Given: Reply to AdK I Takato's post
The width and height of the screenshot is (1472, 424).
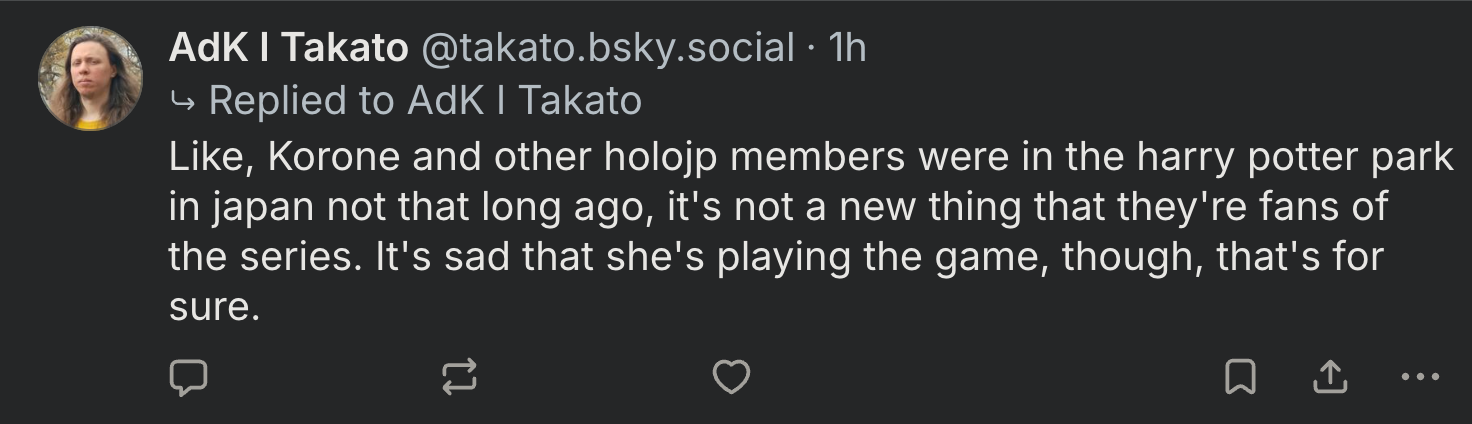Looking at the screenshot, I should coord(188,377).
